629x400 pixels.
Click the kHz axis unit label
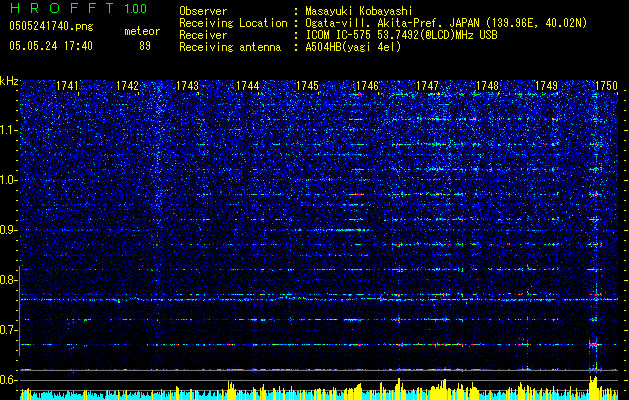click(x=9, y=81)
